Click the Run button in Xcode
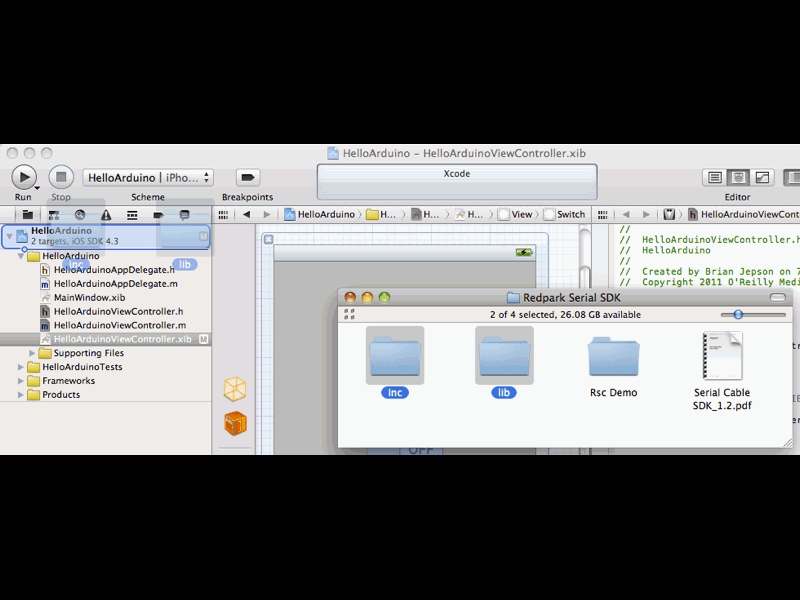 point(23,177)
